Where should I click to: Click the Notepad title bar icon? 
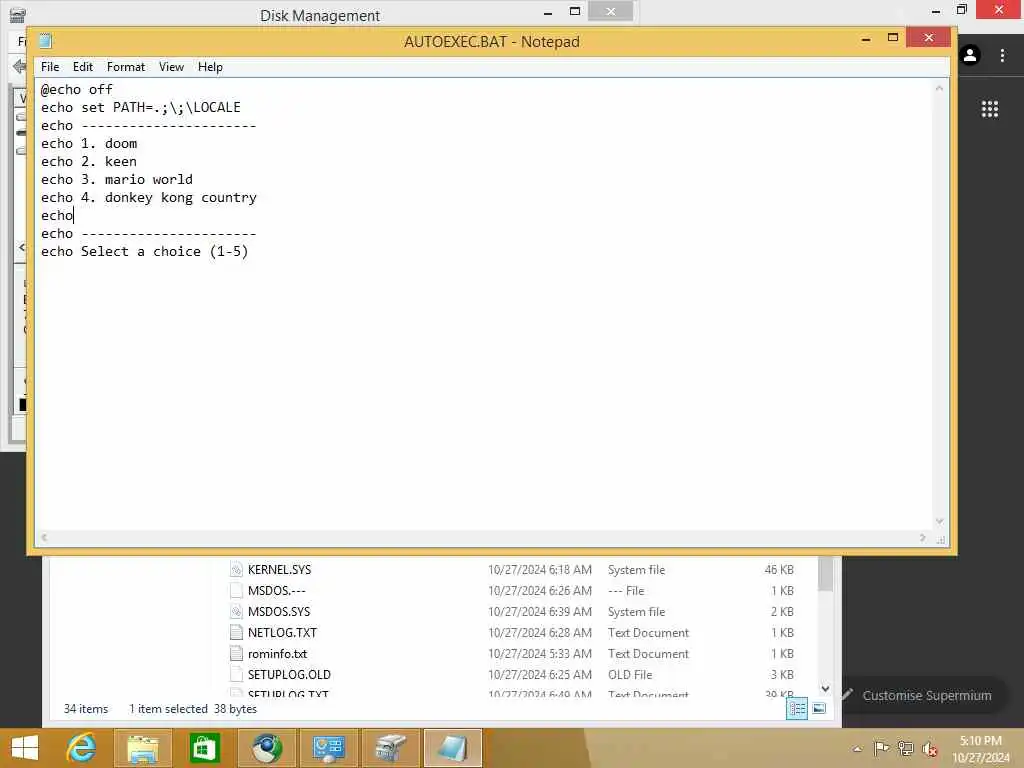[x=45, y=41]
